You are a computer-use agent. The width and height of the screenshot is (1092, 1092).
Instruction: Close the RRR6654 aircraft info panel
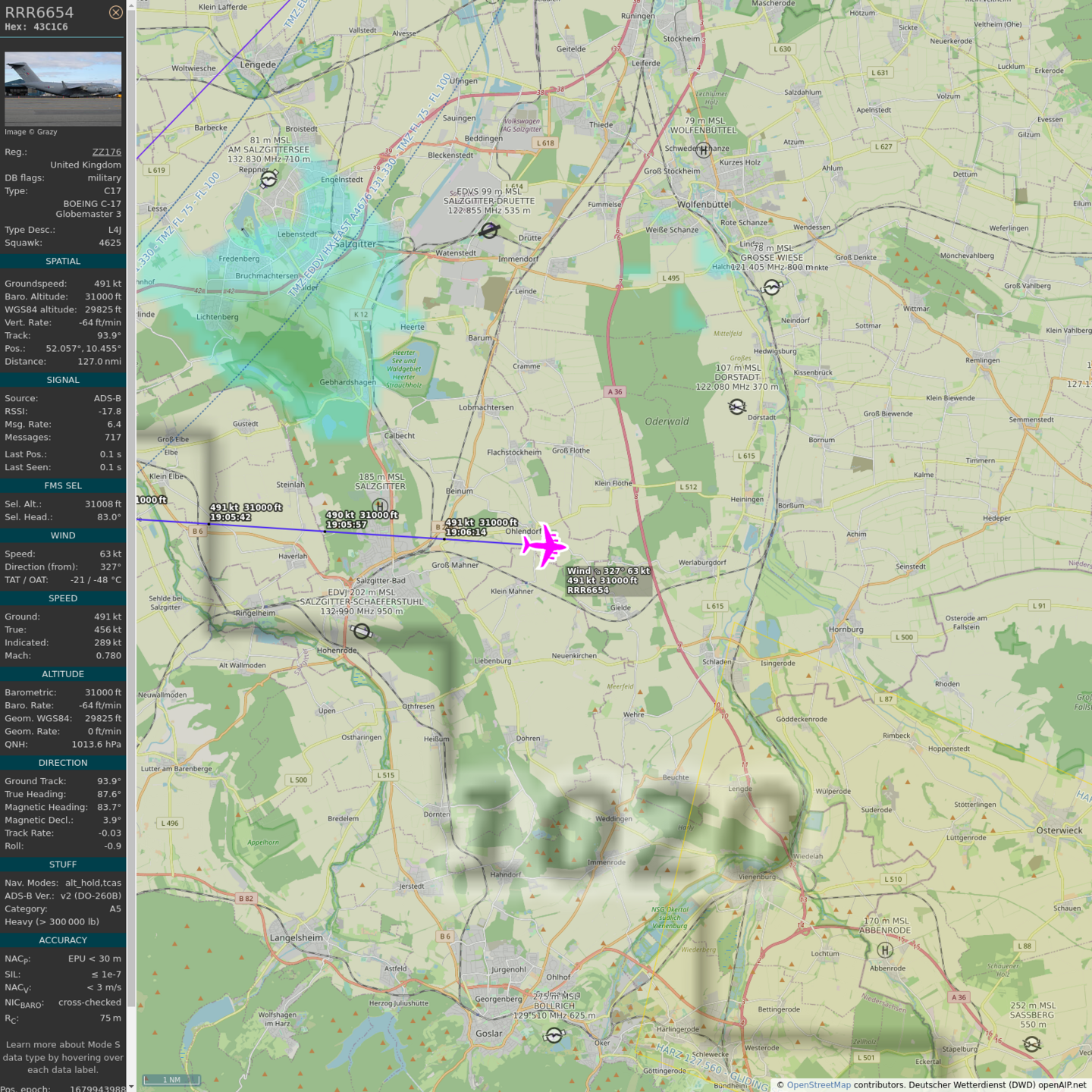click(115, 12)
